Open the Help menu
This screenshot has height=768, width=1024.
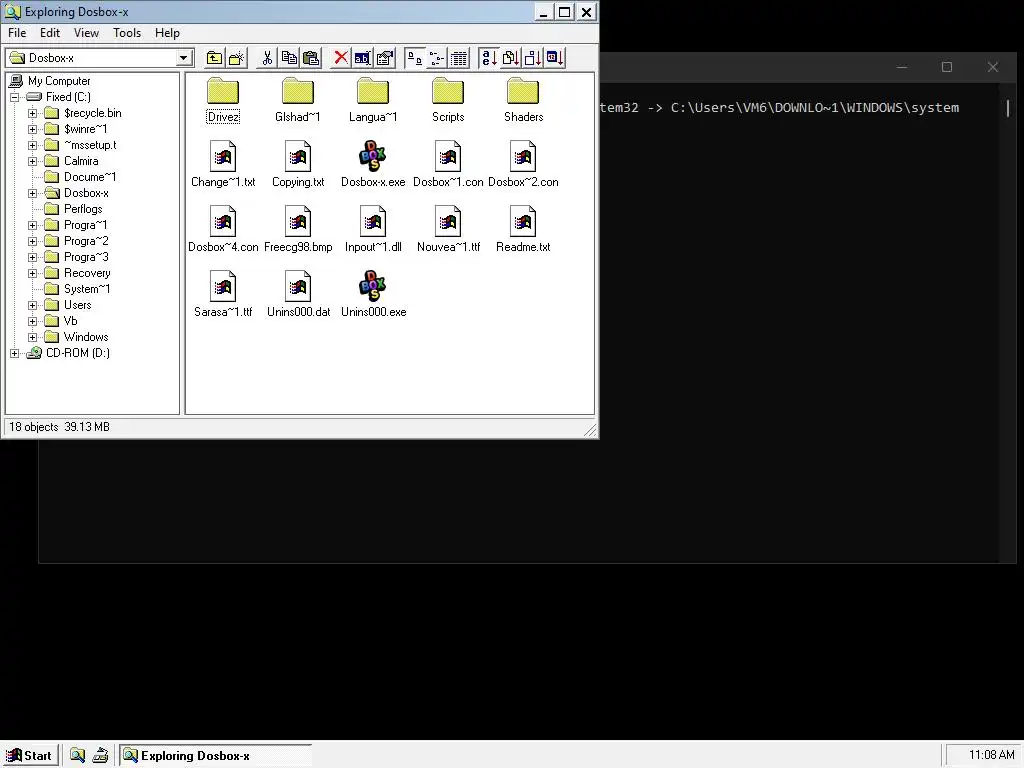pos(167,33)
